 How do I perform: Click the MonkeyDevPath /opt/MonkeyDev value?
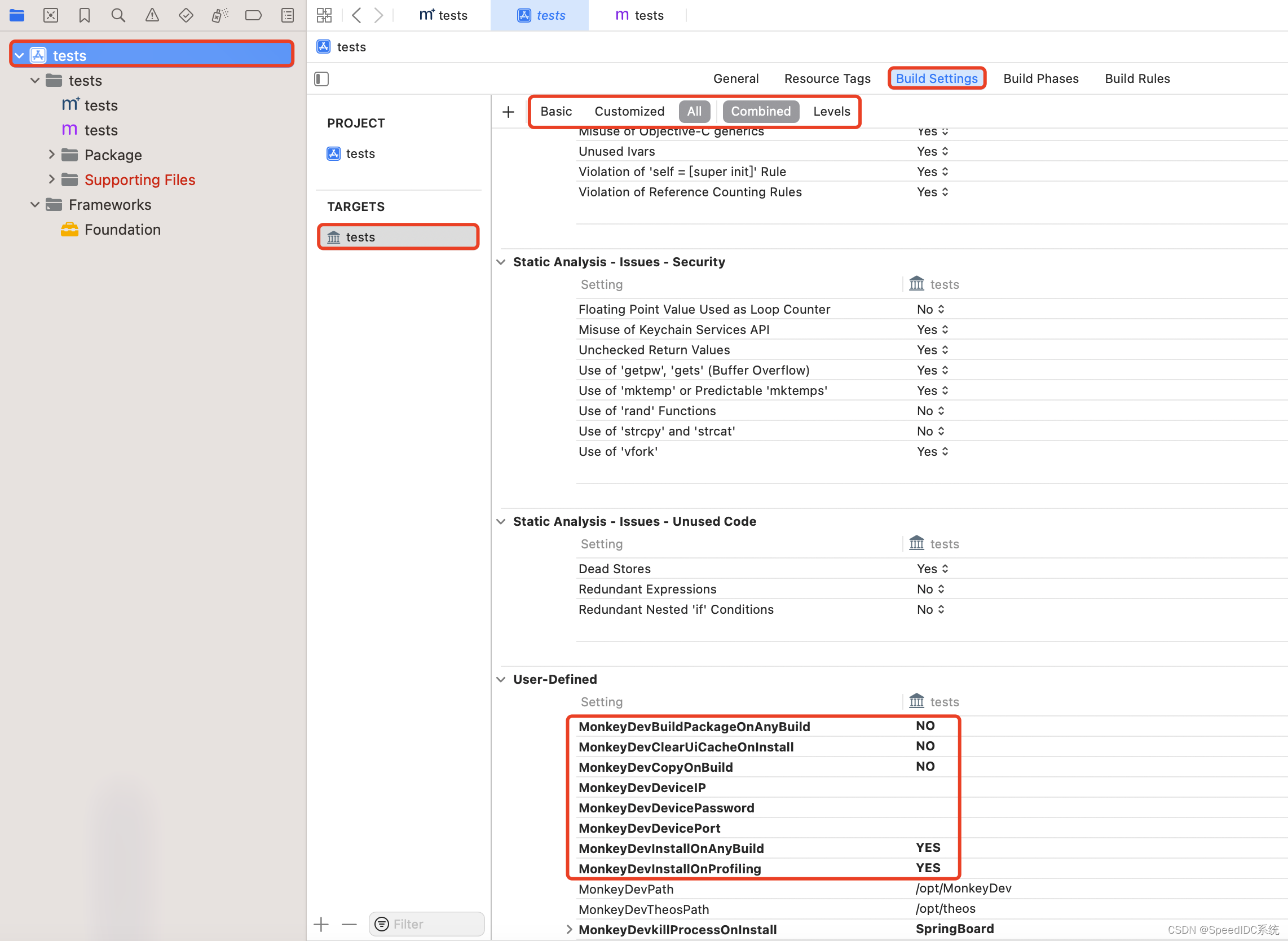tap(963, 889)
